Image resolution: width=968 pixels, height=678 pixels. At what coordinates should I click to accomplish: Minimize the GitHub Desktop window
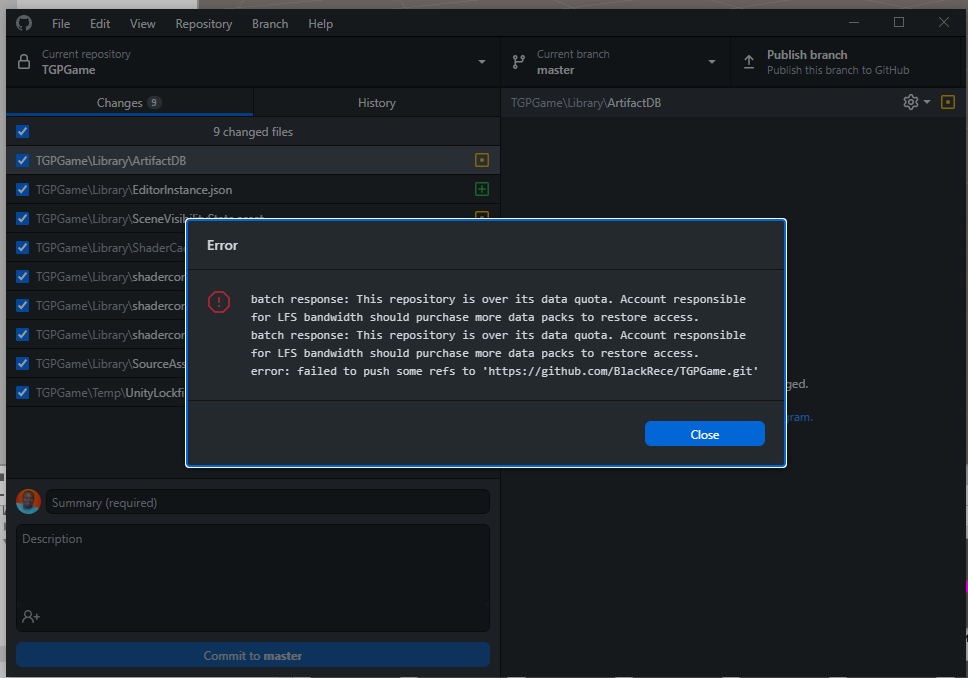854,23
